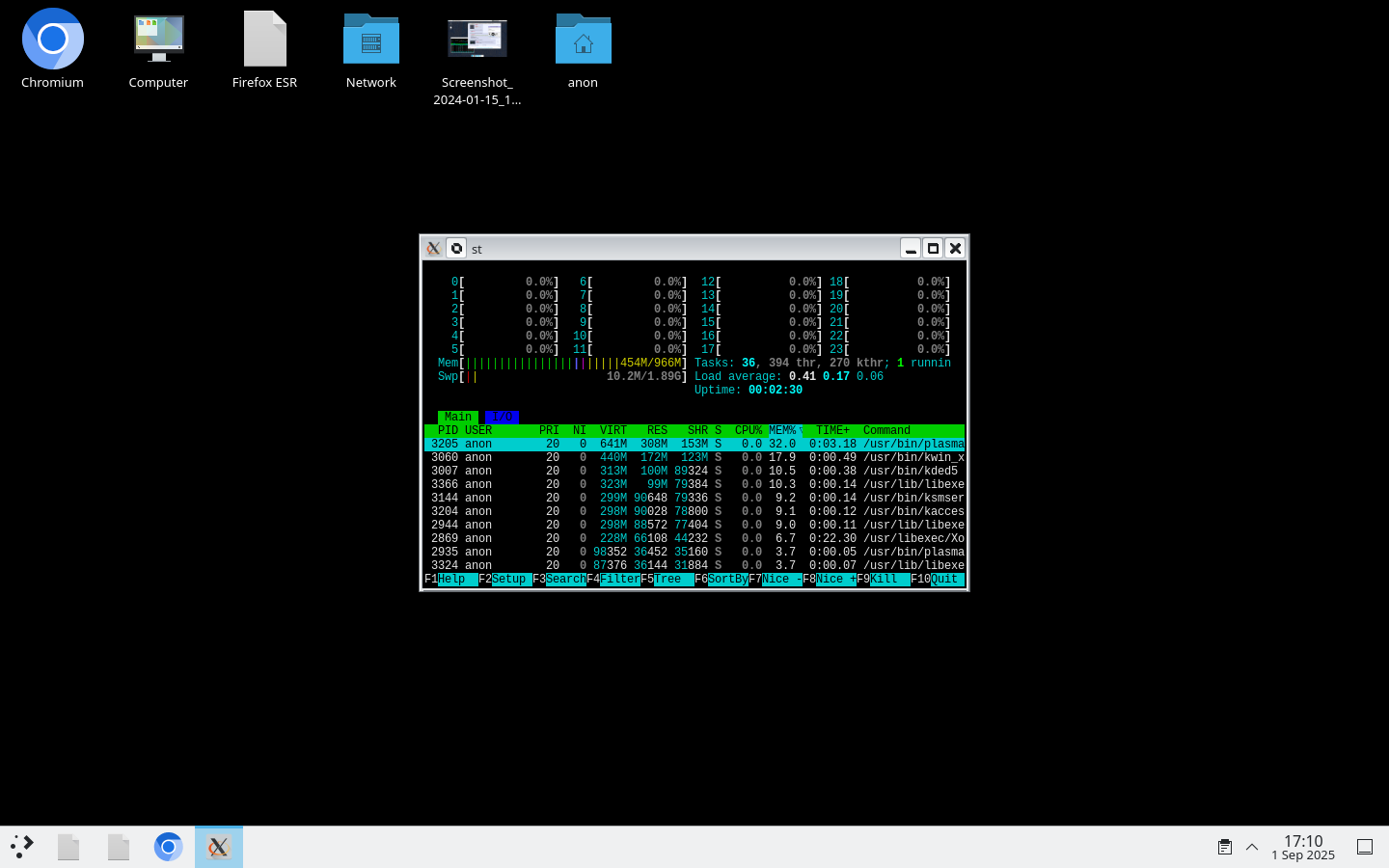Sort by the USER column header
The height and width of the screenshot is (868, 1389).
[x=478, y=430]
